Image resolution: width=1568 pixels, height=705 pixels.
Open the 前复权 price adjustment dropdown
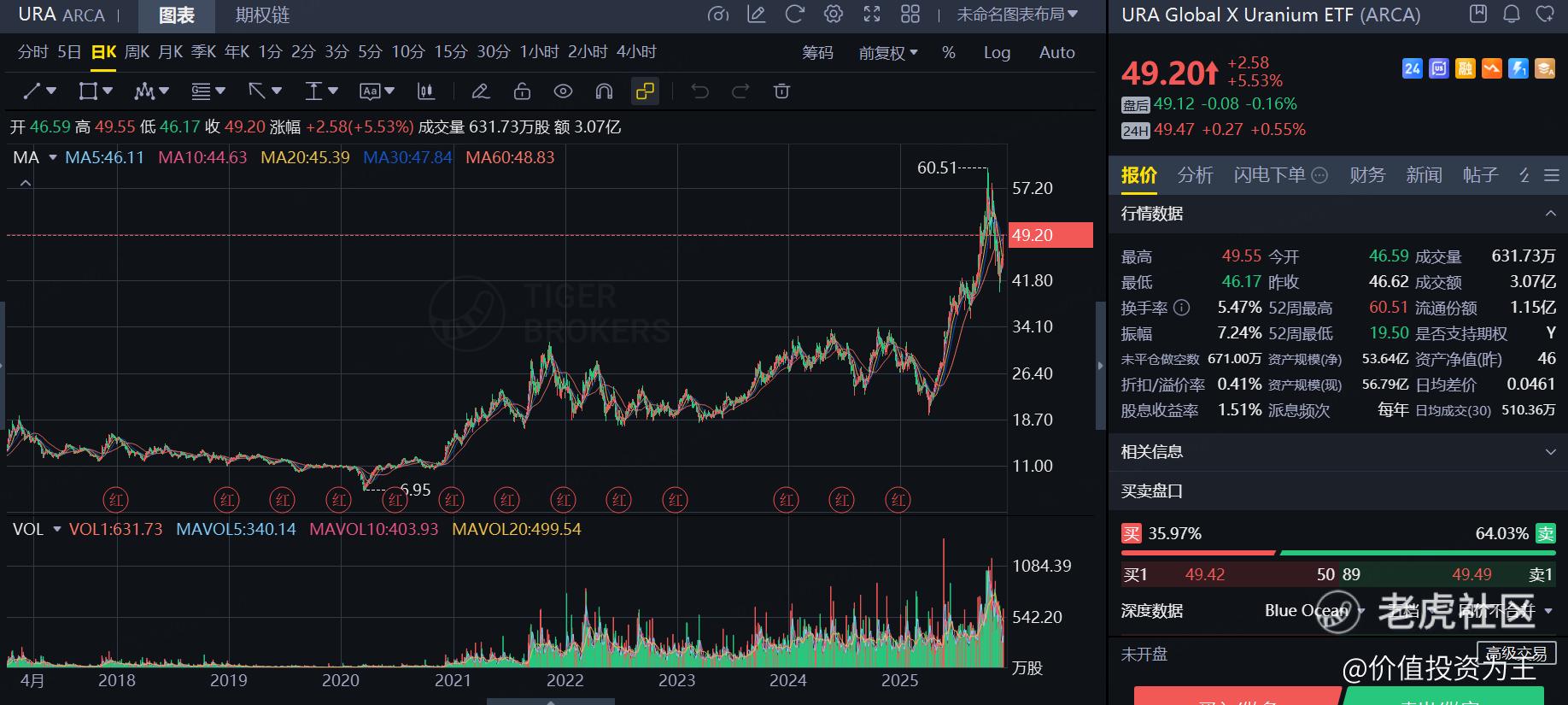click(888, 53)
